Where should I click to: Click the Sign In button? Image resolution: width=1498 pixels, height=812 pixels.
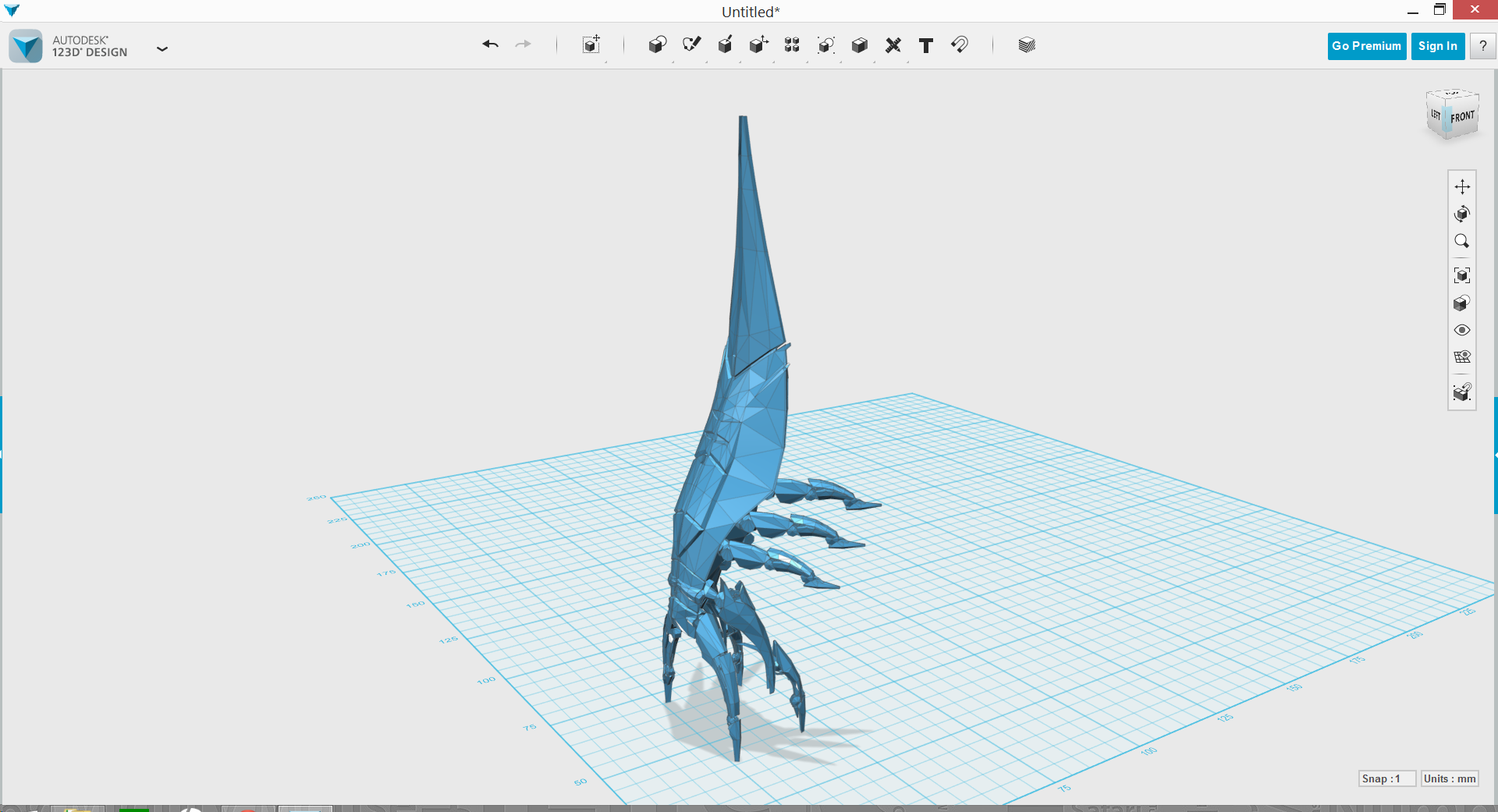coord(1438,46)
